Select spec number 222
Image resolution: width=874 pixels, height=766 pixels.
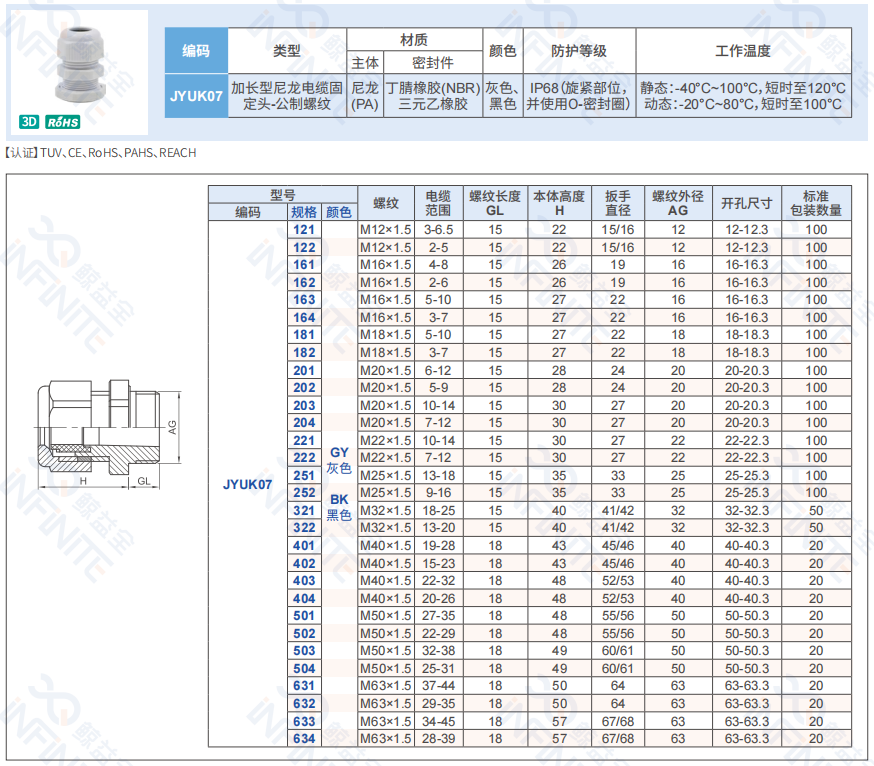tap(304, 458)
